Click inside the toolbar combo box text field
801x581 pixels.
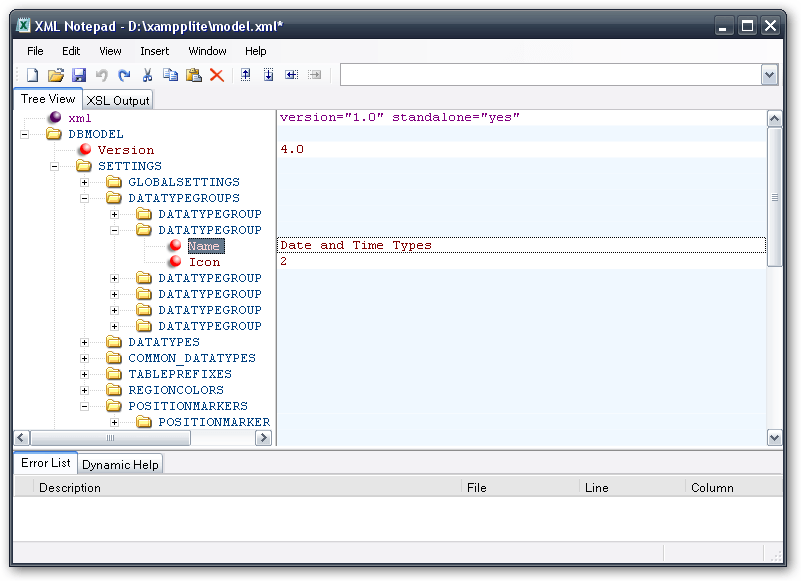[551, 75]
